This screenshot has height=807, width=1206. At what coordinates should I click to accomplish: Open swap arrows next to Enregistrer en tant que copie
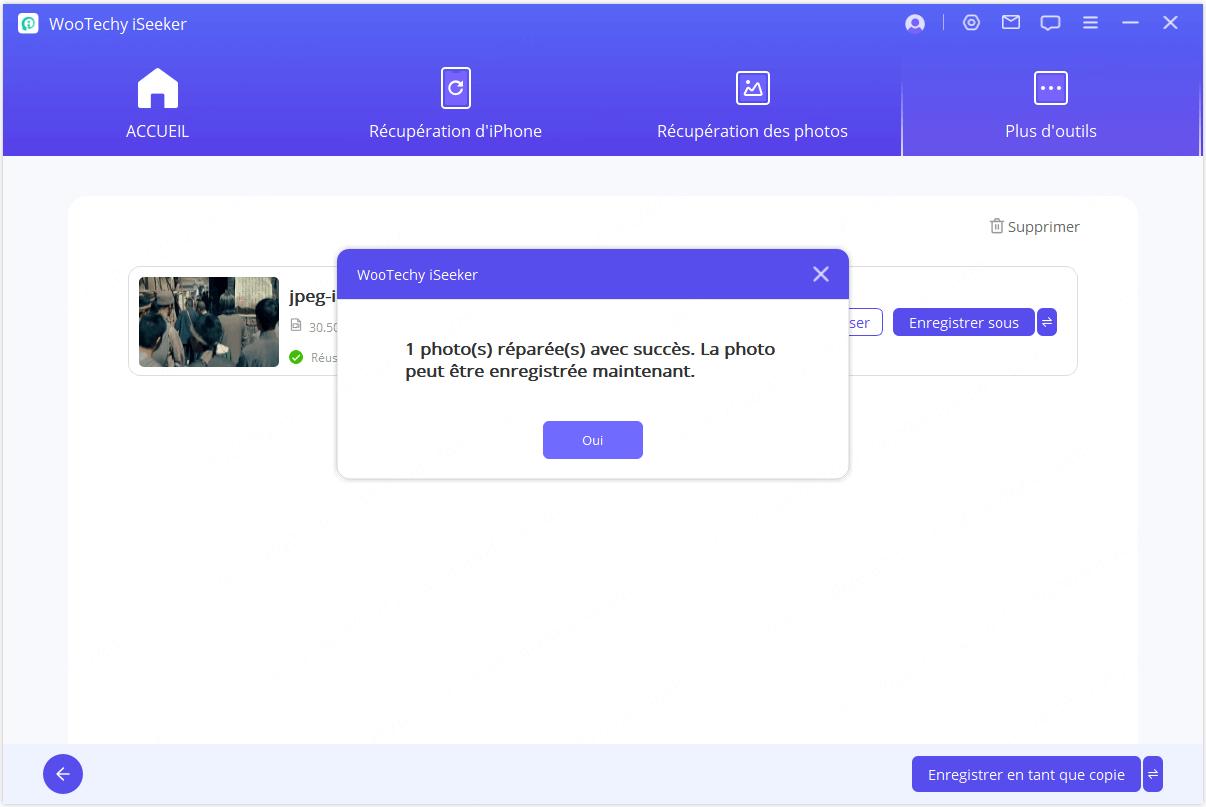[x=1153, y=774]
